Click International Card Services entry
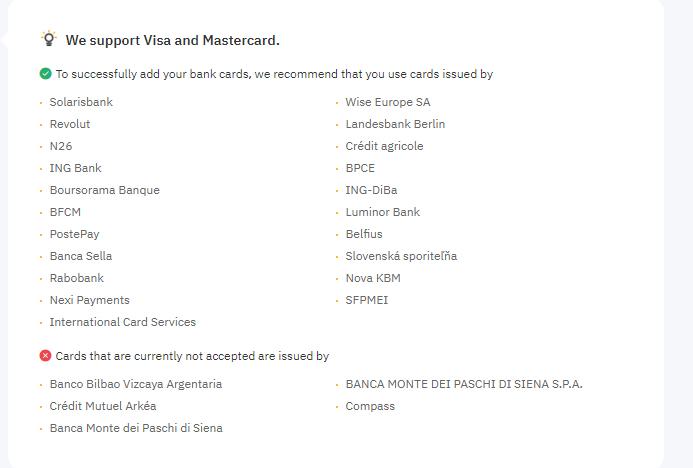Image resolution: width=693 pixels, height=468 pixels. [122, 322]
